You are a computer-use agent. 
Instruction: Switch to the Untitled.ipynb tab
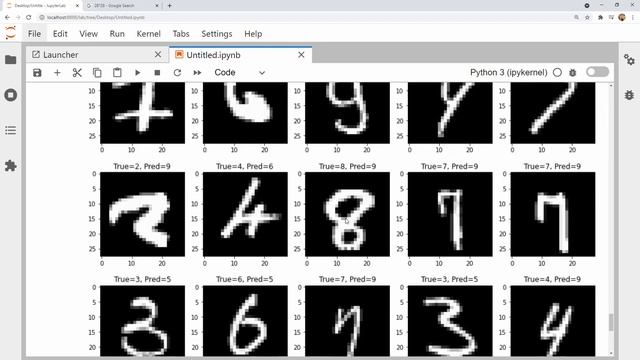tap(240, 55)
